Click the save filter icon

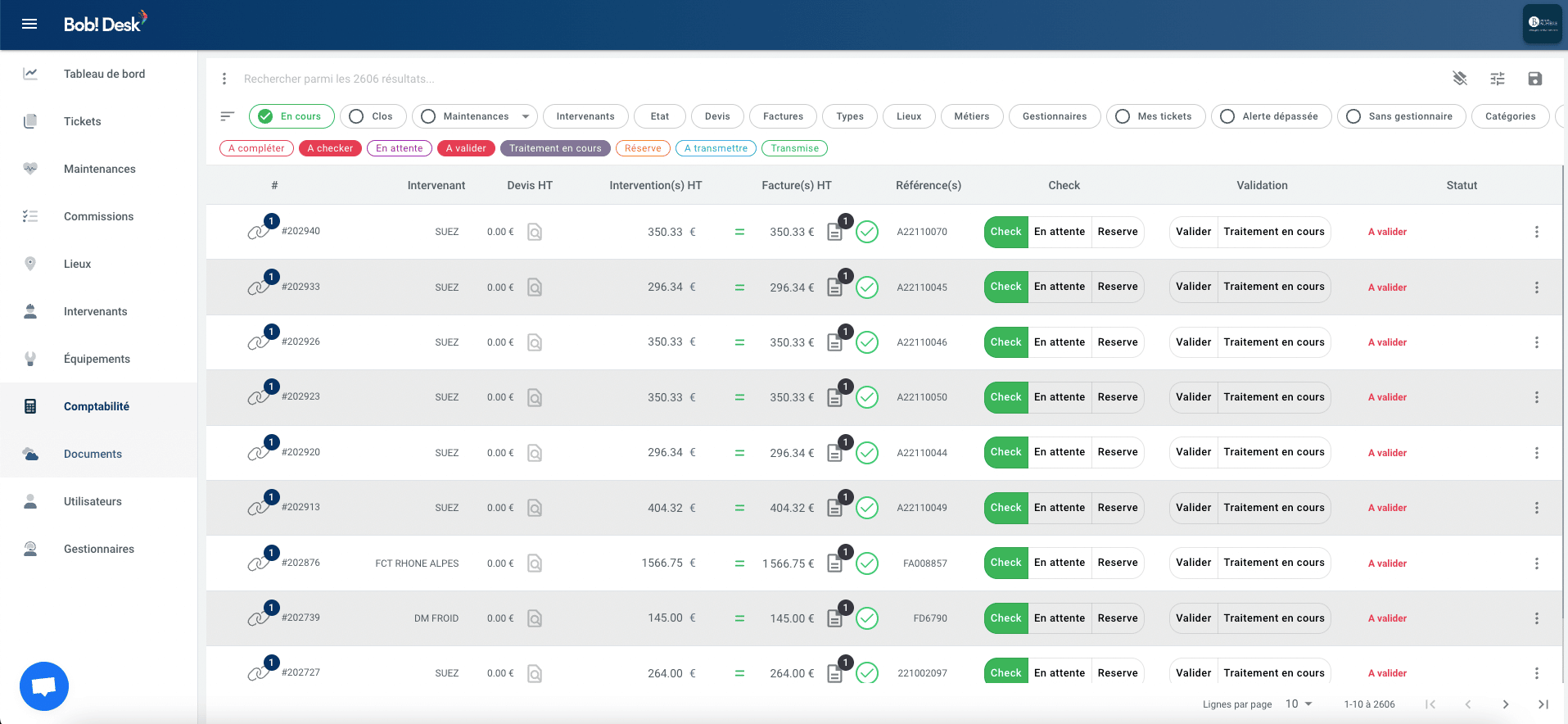pos(1535,79)
